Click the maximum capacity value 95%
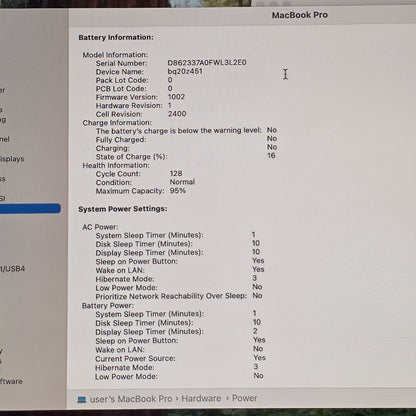The width and height of the screenshot is (416, 416). coord(178,191)
